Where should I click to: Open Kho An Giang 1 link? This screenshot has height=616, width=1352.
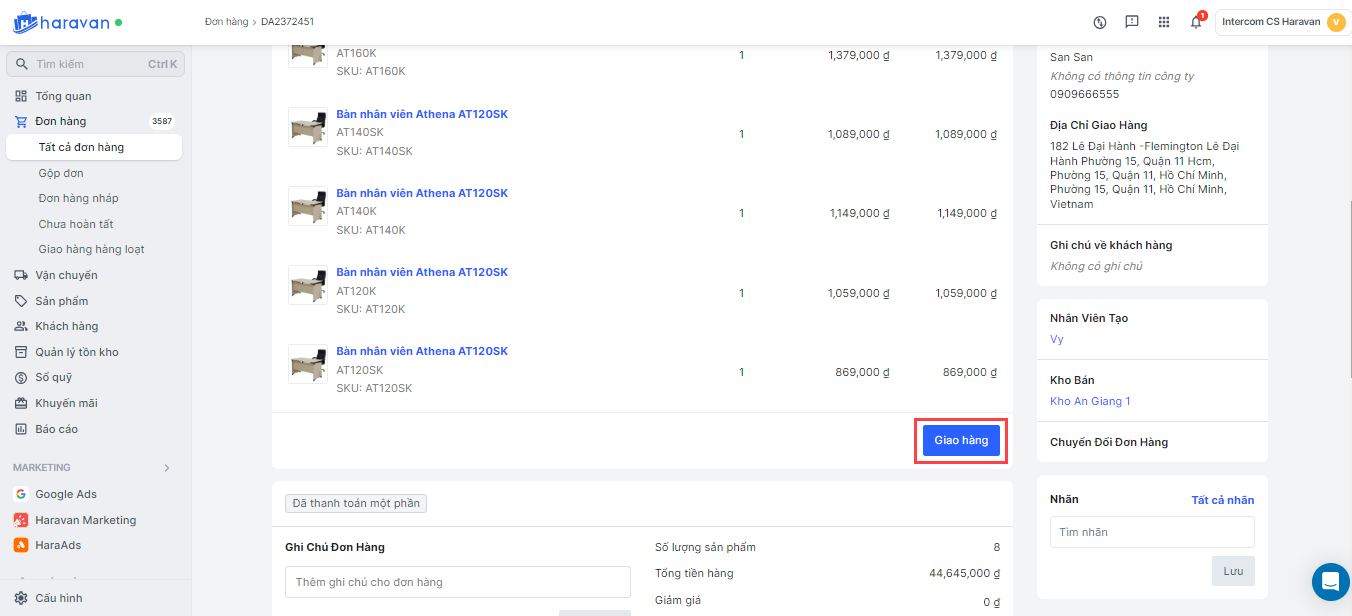(1090, 401)
